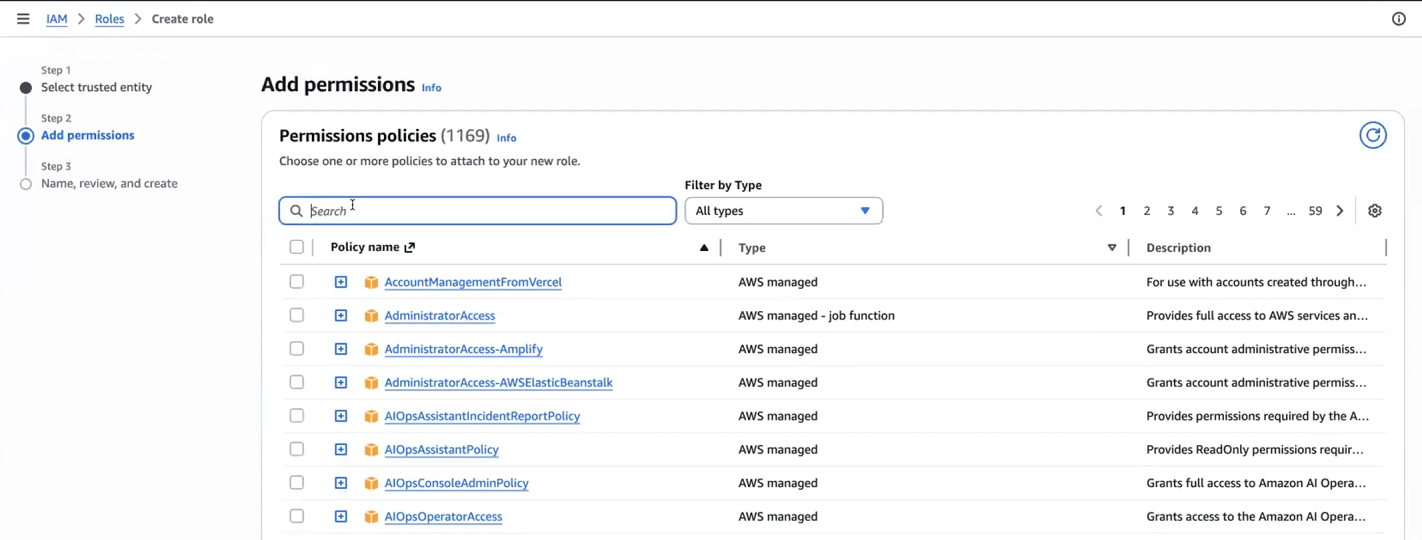Click the orange box icon for AdministratorAccess
Image resolution: width=1422 pixels, height=540 pixels.
point(371,316)
